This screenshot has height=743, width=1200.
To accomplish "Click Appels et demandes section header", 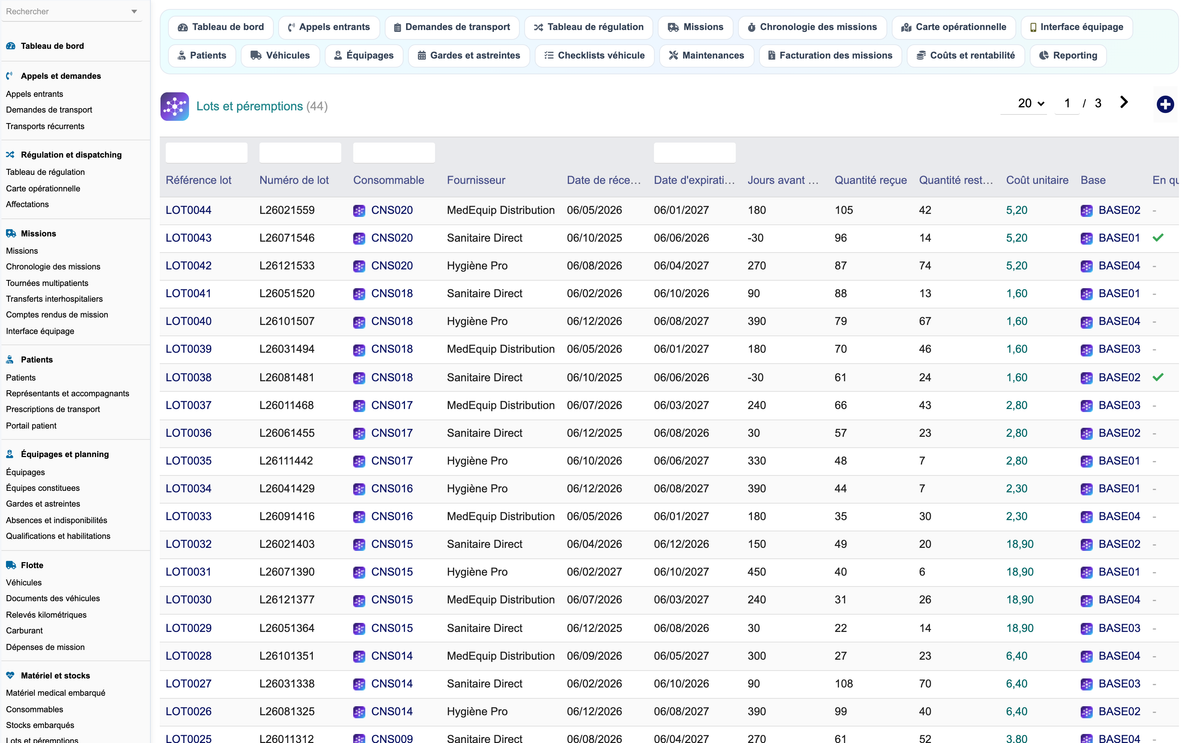I will [60, 76].
